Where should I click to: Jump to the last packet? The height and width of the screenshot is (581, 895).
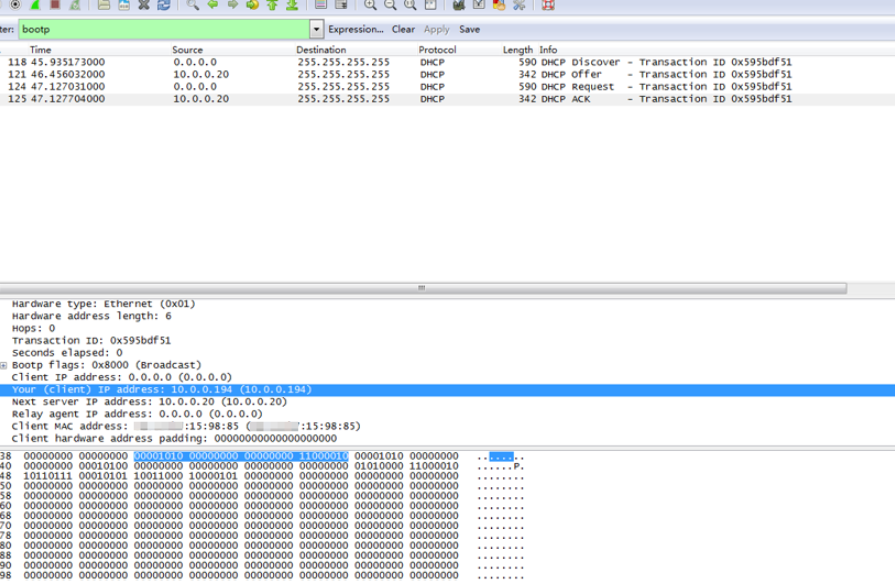coord(292,5)
